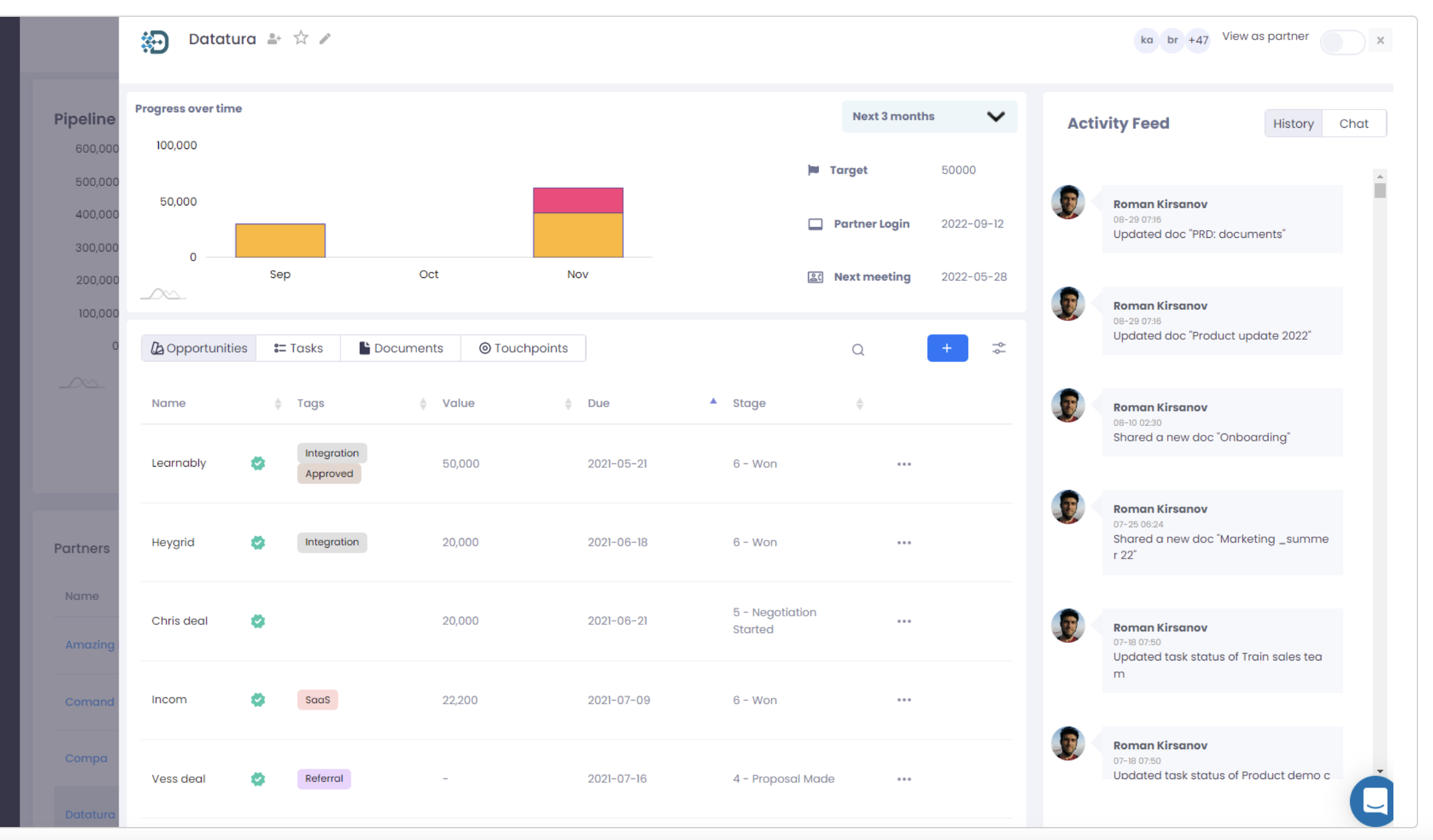
Task: Click the Partner Login screen icon
Action: [814, 224]
